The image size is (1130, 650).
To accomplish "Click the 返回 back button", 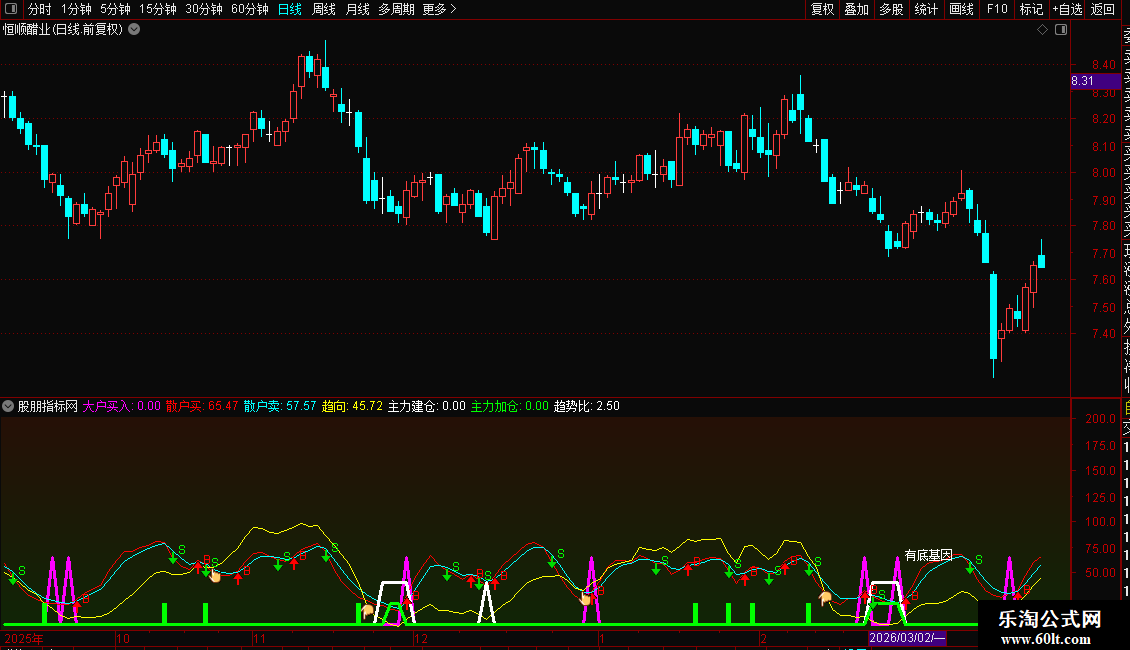I will (1103, 9).
